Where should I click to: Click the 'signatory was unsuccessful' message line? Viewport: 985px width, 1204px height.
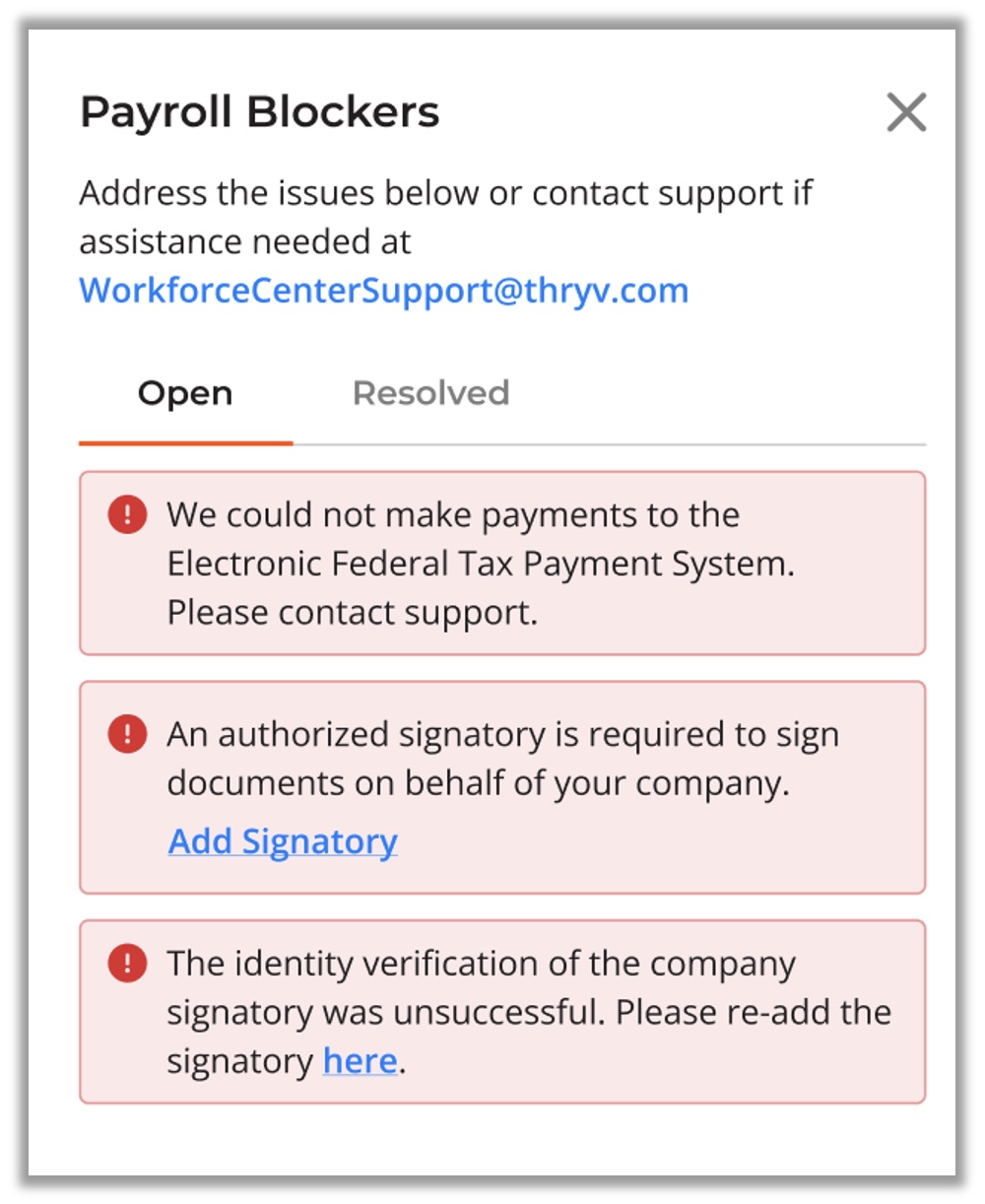[529, 1012]
